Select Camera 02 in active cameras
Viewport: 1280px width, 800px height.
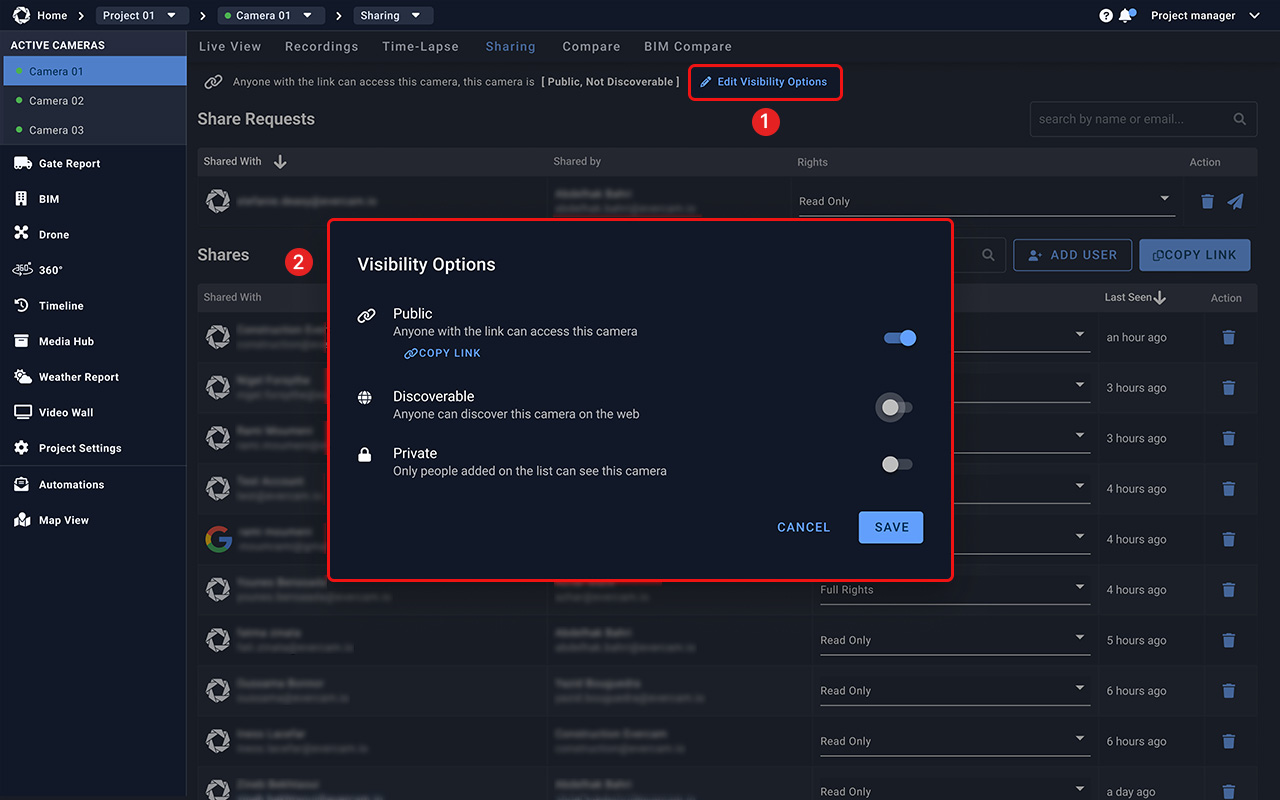pos(95,101)
